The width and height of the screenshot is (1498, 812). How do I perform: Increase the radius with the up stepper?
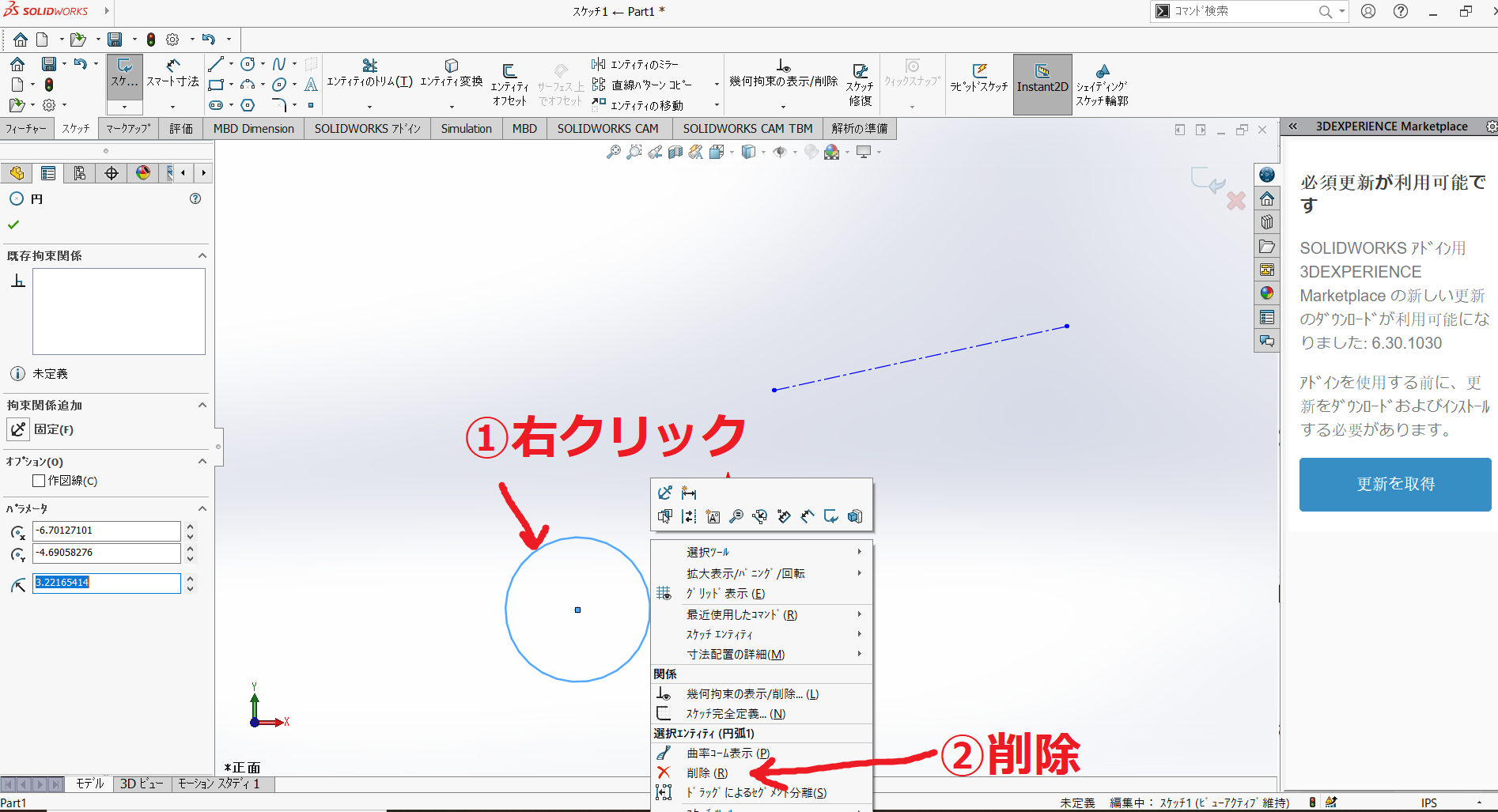coord(190,578)
